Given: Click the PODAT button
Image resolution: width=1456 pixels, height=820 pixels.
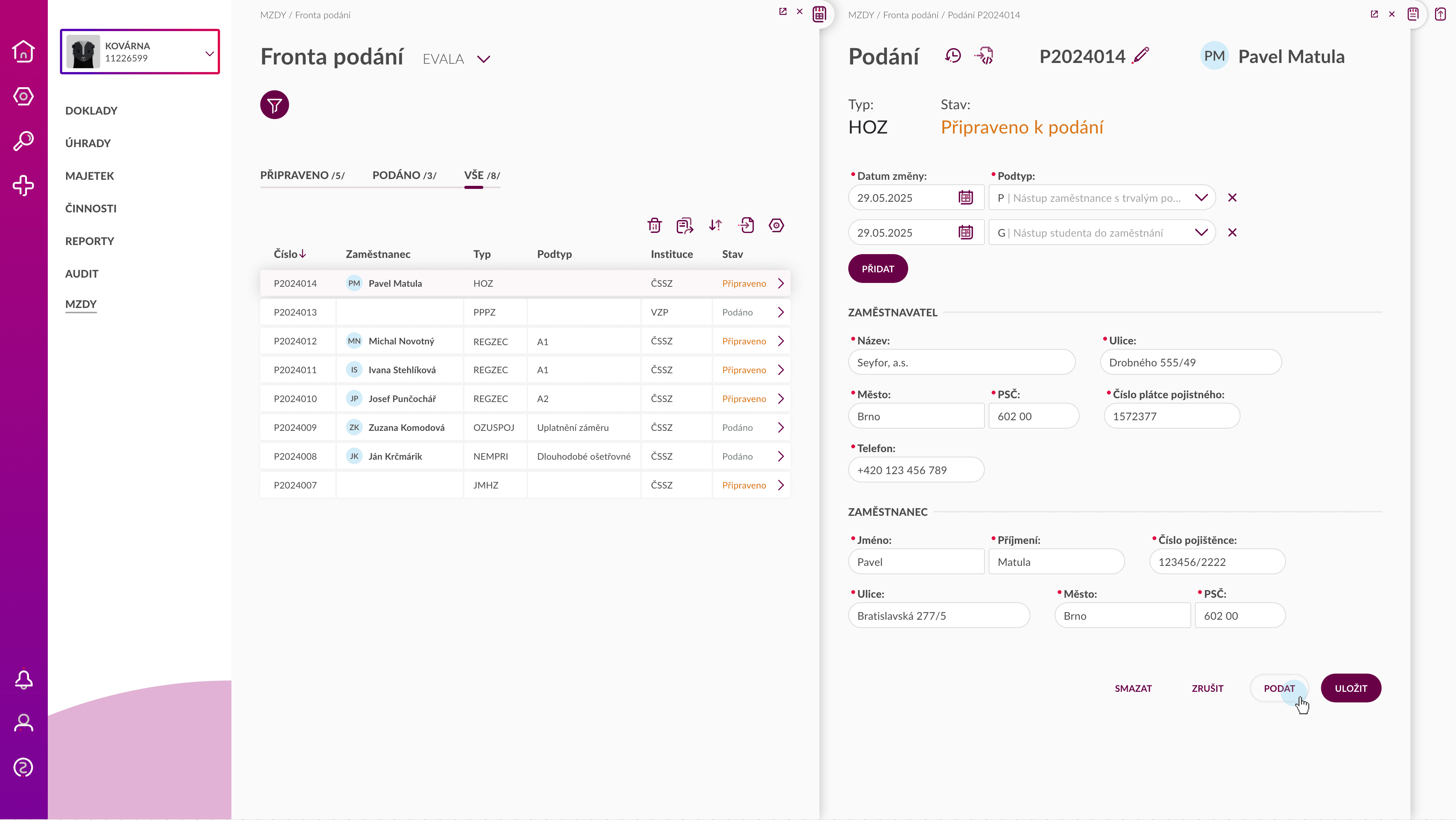Looking at the screenshot, I should coord(1279,688).
